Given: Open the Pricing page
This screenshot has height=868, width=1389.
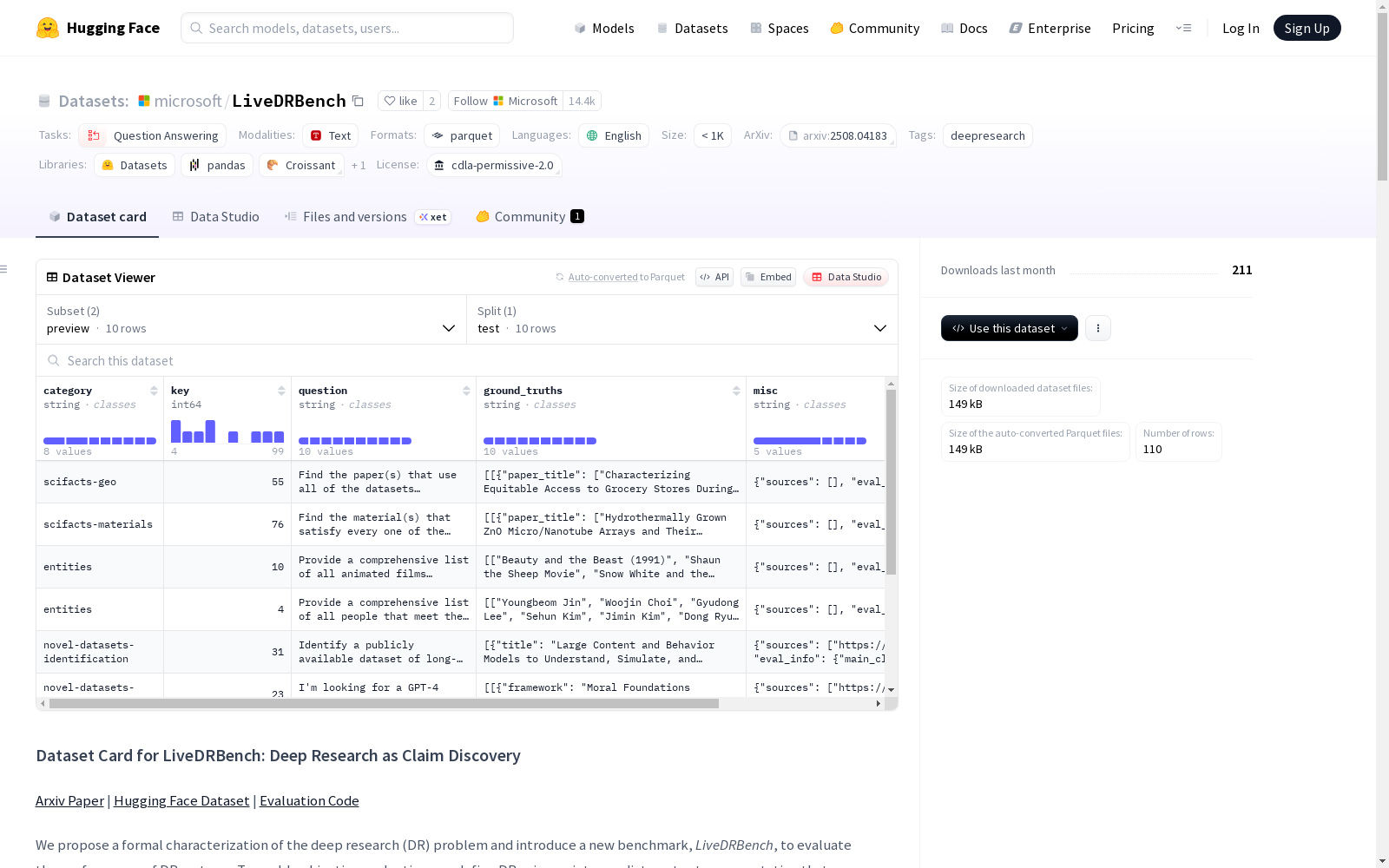Looking at the screenshot, I should [x=1133, y=28].
